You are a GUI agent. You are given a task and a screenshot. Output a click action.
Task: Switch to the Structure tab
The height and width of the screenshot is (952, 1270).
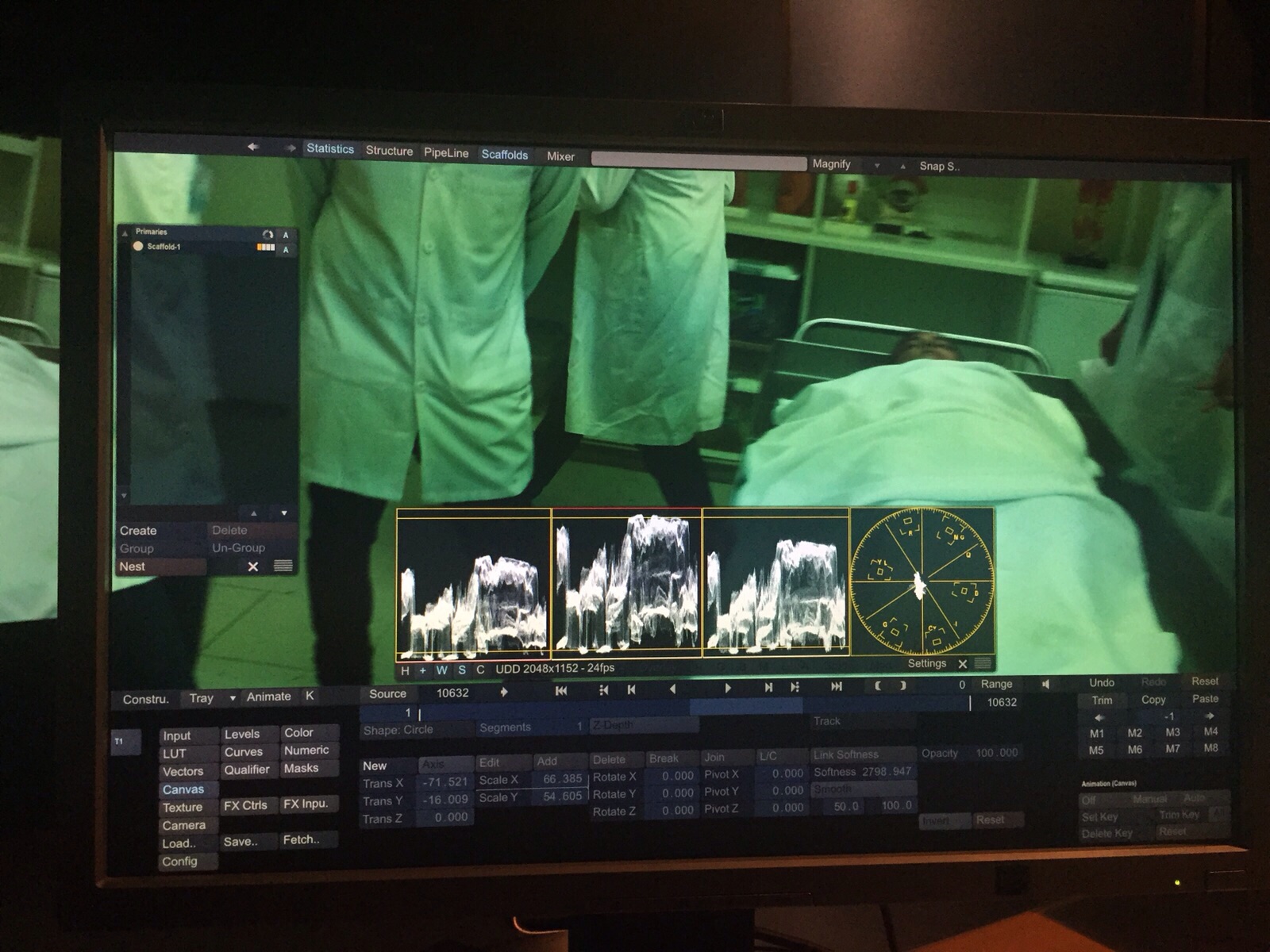tap(389, 151)
